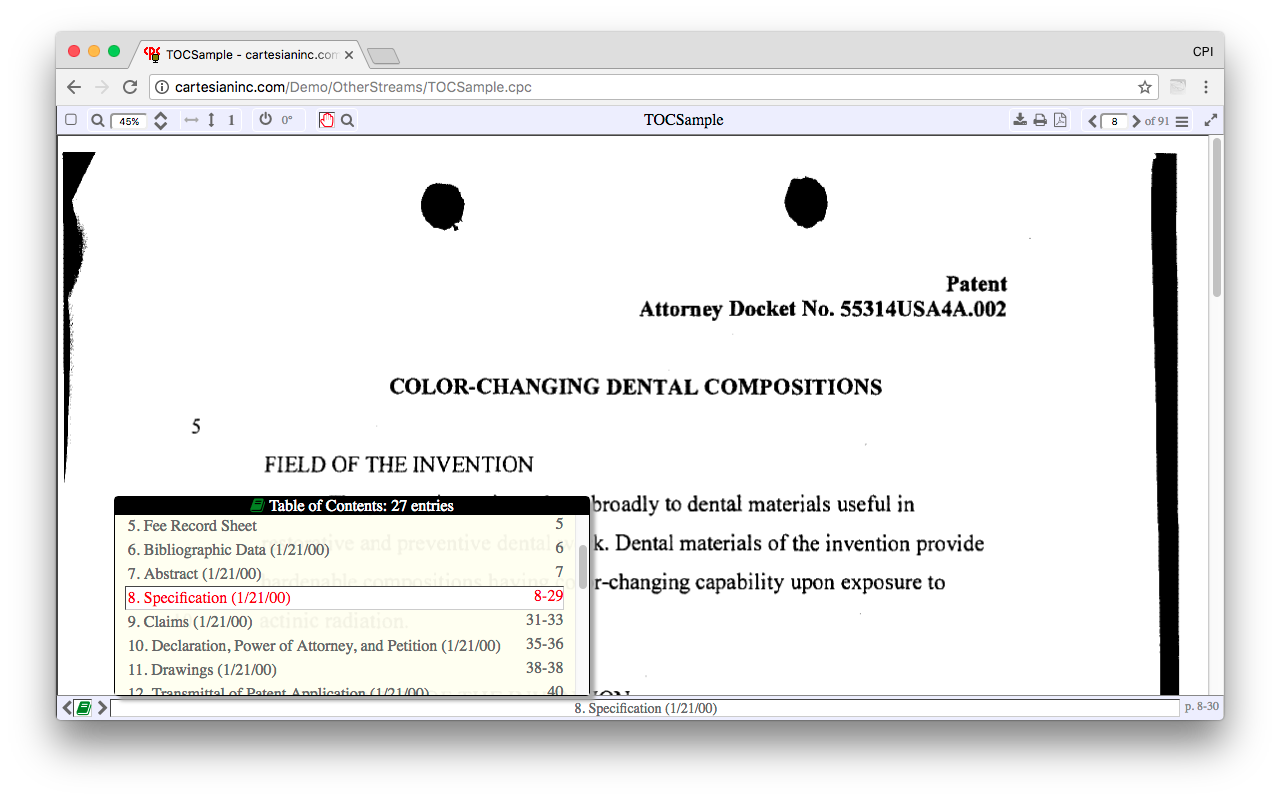1280x800 pixels.
Task: Open the browser extension icon near the menu
Action: 1178,87
